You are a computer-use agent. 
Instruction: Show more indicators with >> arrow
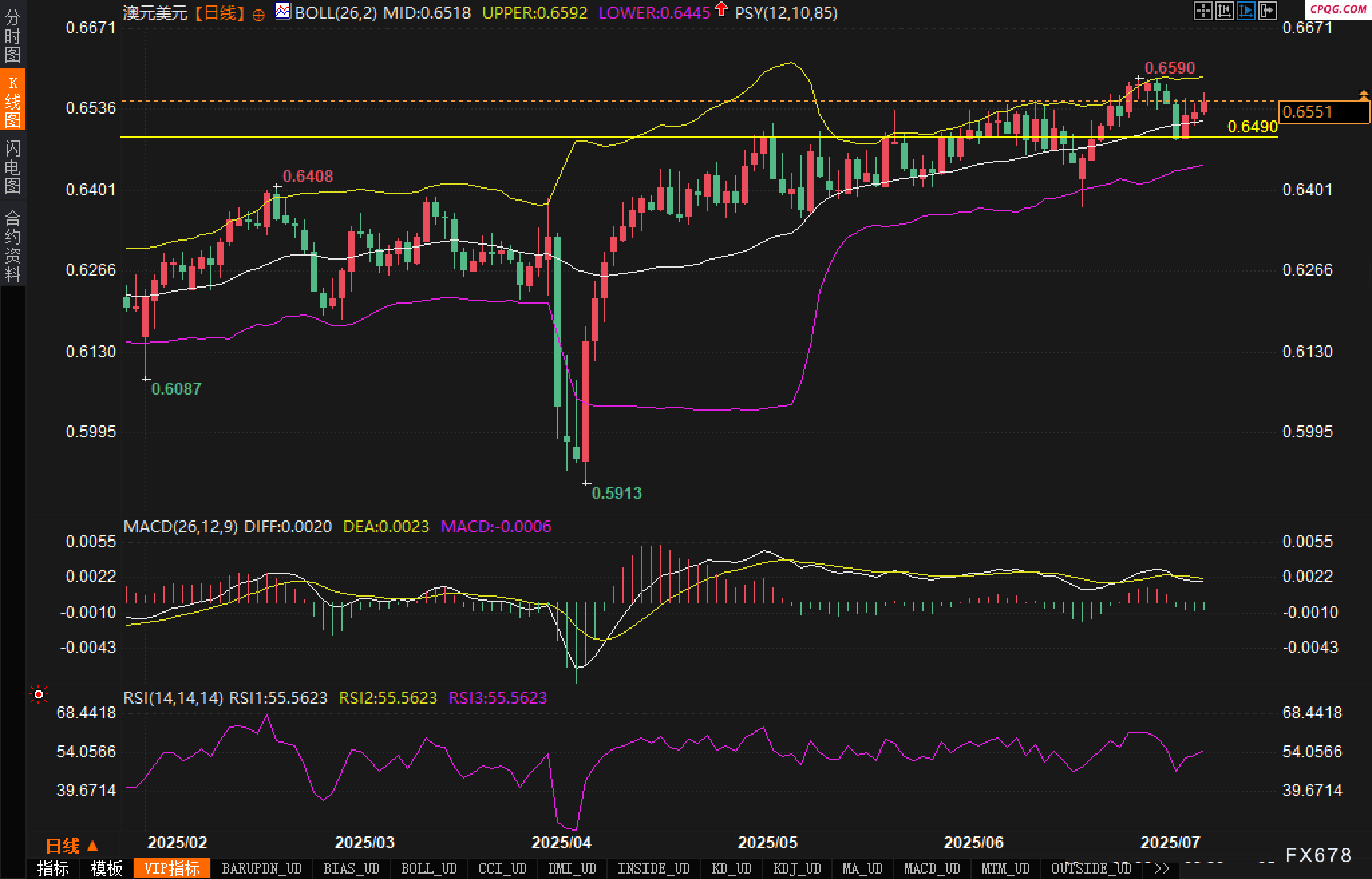click(1162, 868)
